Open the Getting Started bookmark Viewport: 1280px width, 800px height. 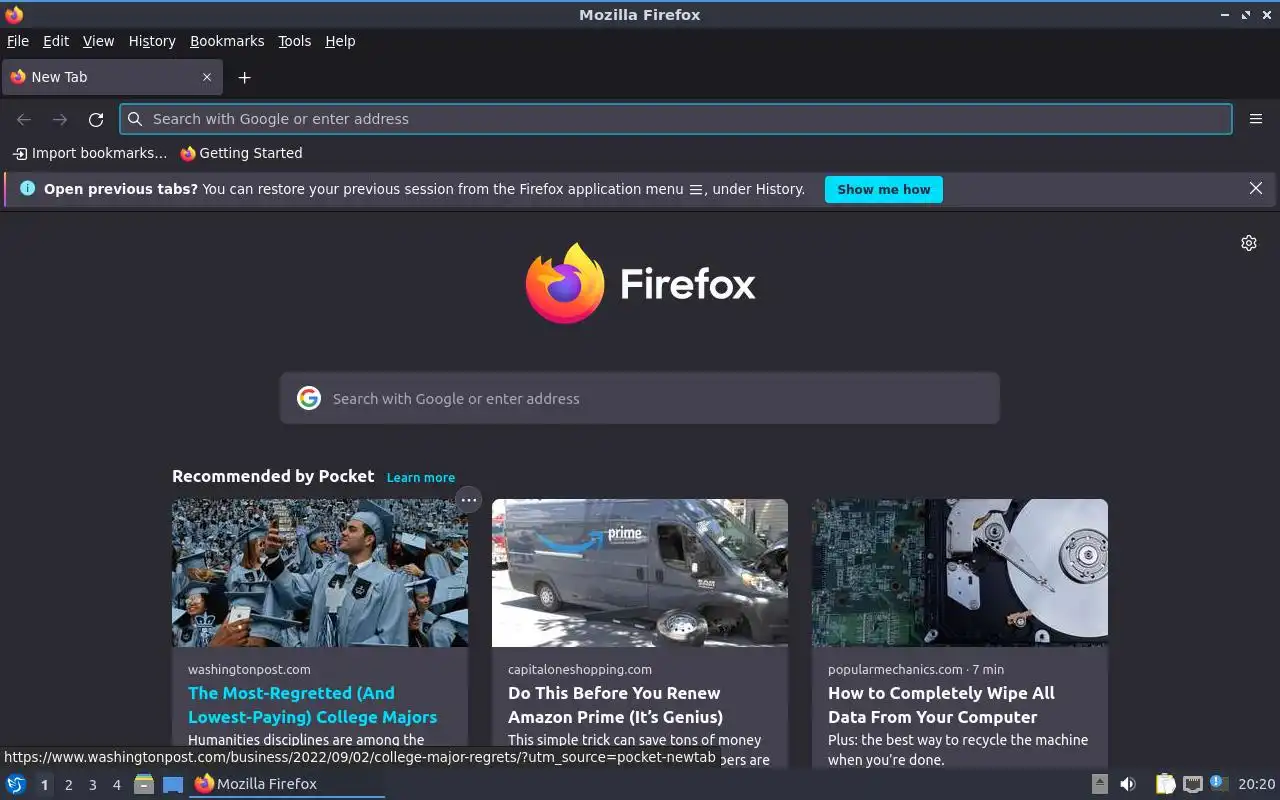pyautogui.click(x=241, y=153)
